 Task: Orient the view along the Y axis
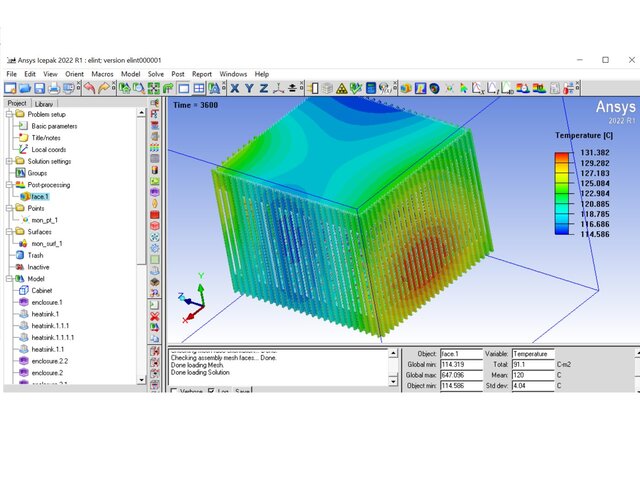pyautogui.click(x=249, y=88)
